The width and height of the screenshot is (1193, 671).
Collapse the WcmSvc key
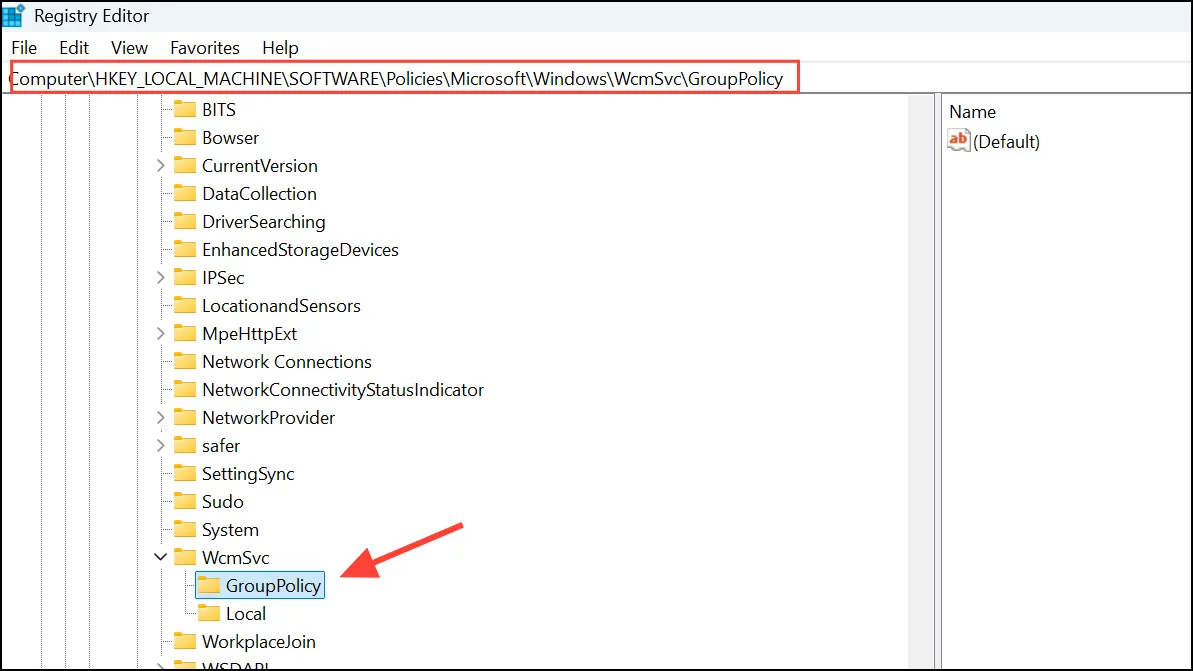coord(161,557)
